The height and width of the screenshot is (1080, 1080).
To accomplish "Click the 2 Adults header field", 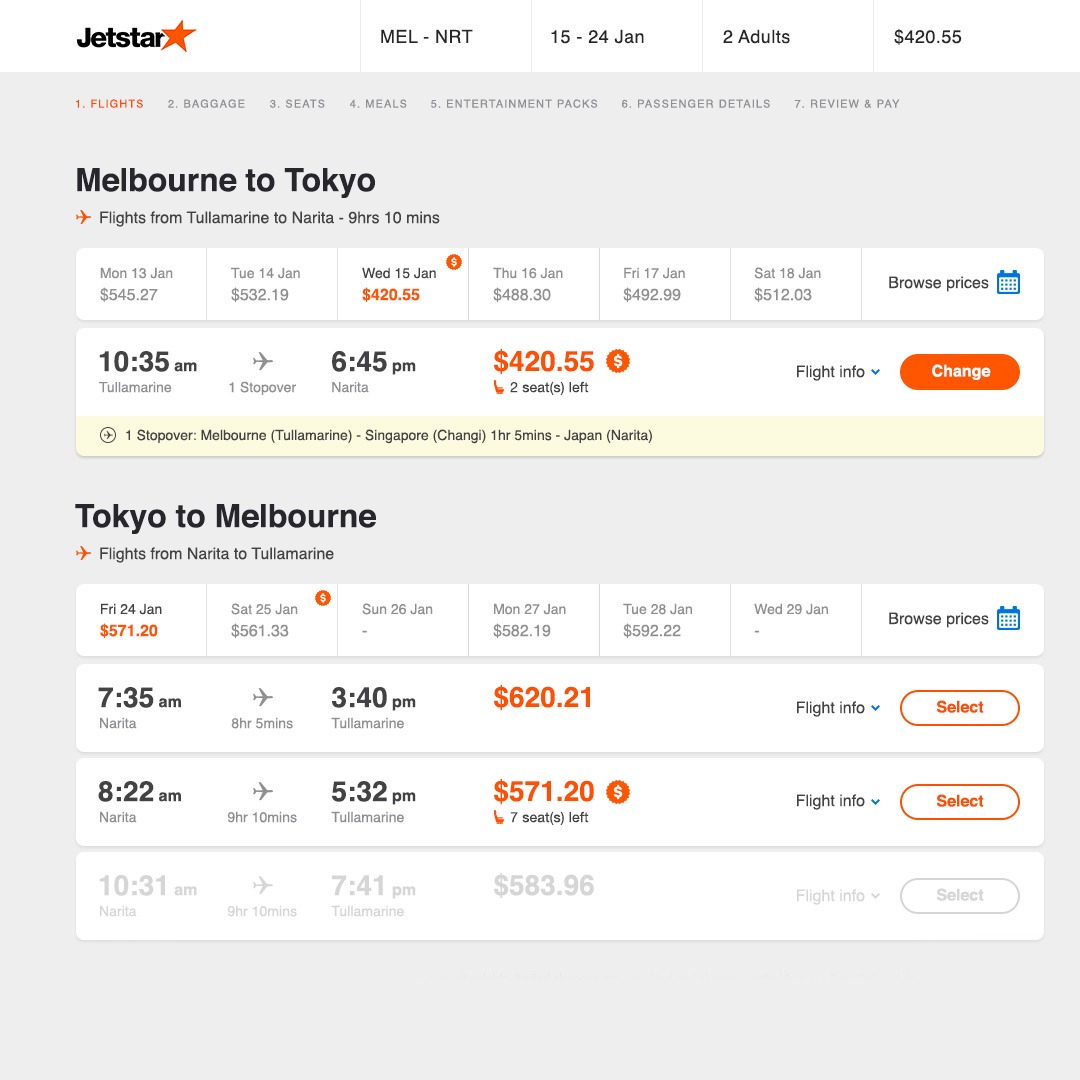I will pyautogui.click(x=788, y=37).
